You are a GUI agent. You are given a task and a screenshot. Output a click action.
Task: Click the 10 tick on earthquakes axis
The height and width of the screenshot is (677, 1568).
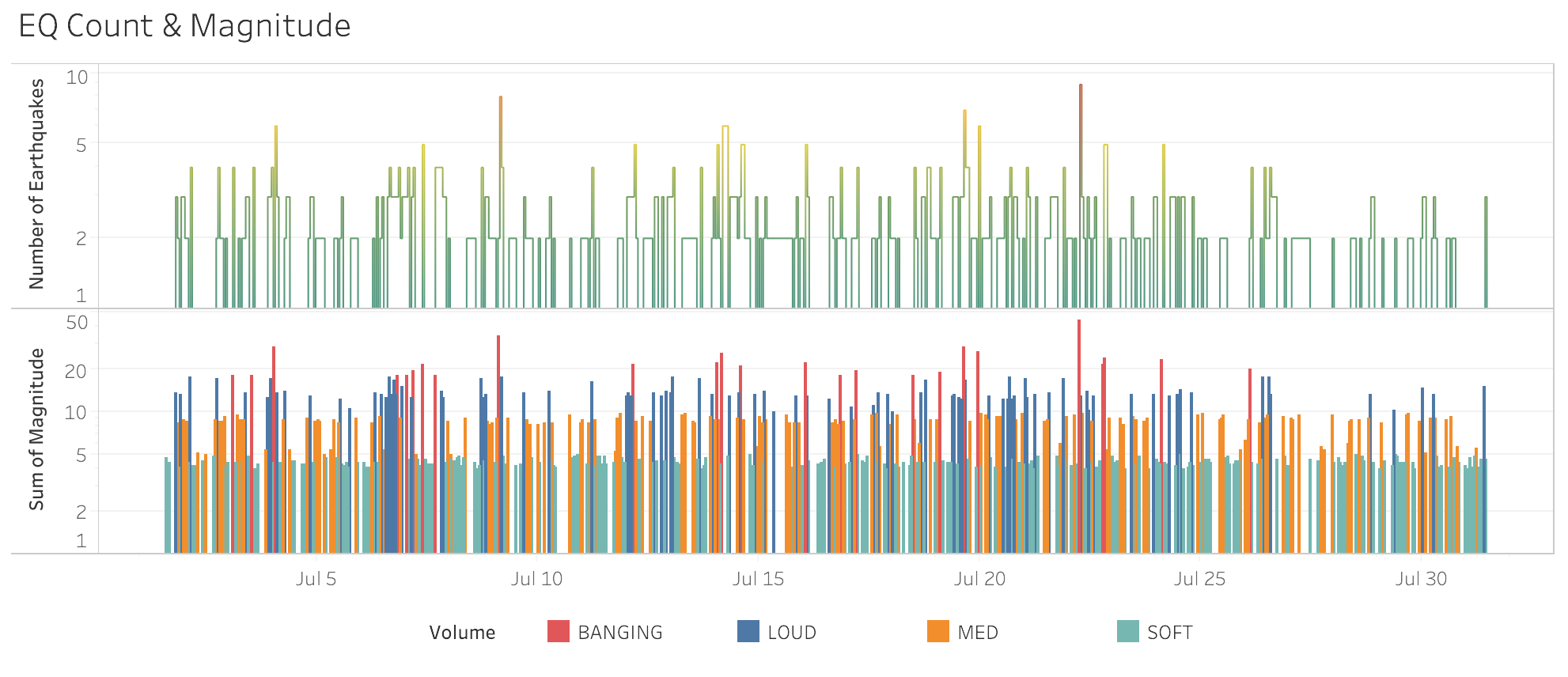(x=78, y=78)
